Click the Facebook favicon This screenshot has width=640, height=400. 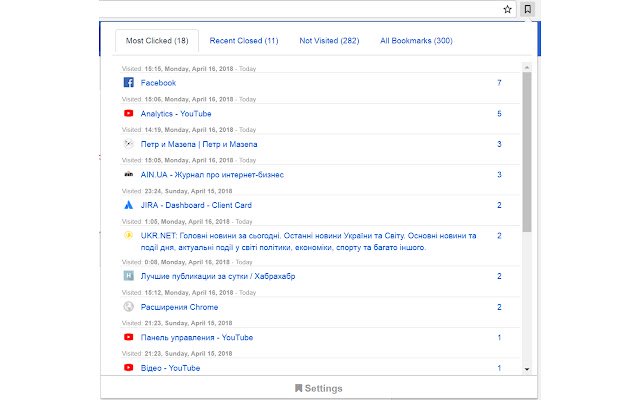(x=129, y=82)
